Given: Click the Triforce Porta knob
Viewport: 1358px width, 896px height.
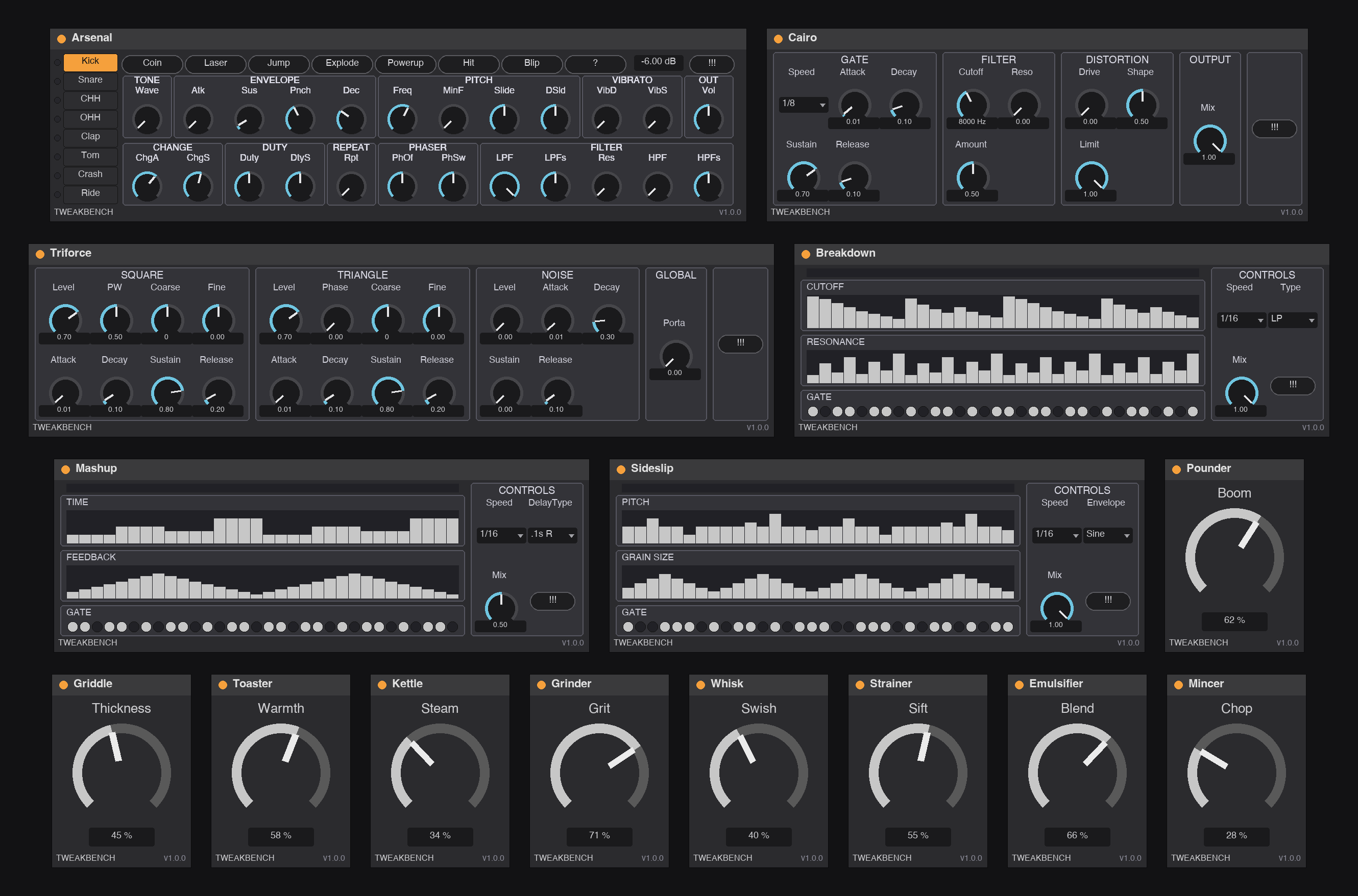Looking at the screenshot, I should point(675,356).
